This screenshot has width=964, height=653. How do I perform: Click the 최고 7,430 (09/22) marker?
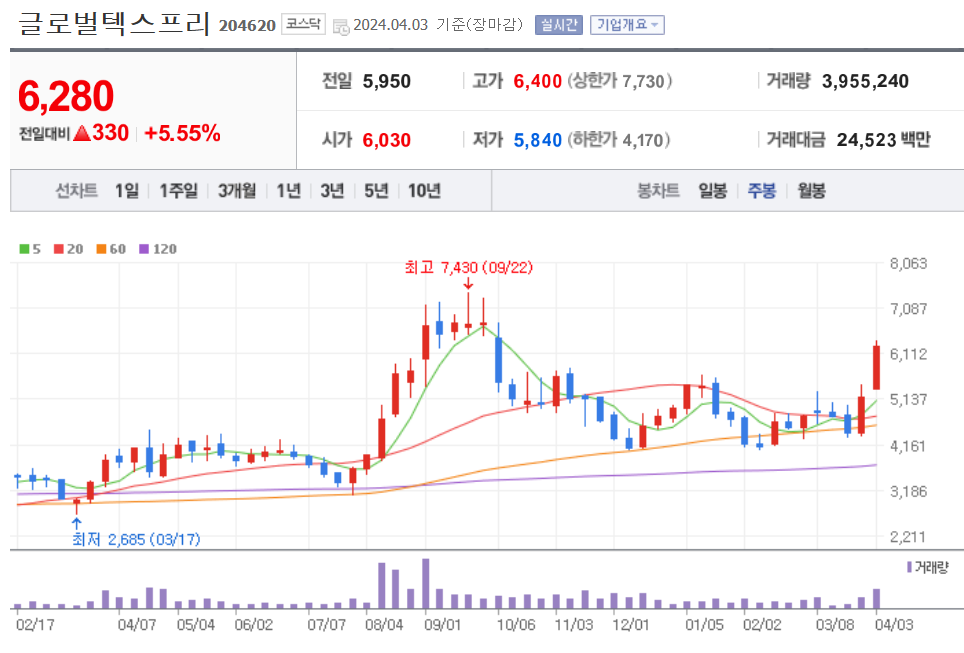tap(468, 267)
